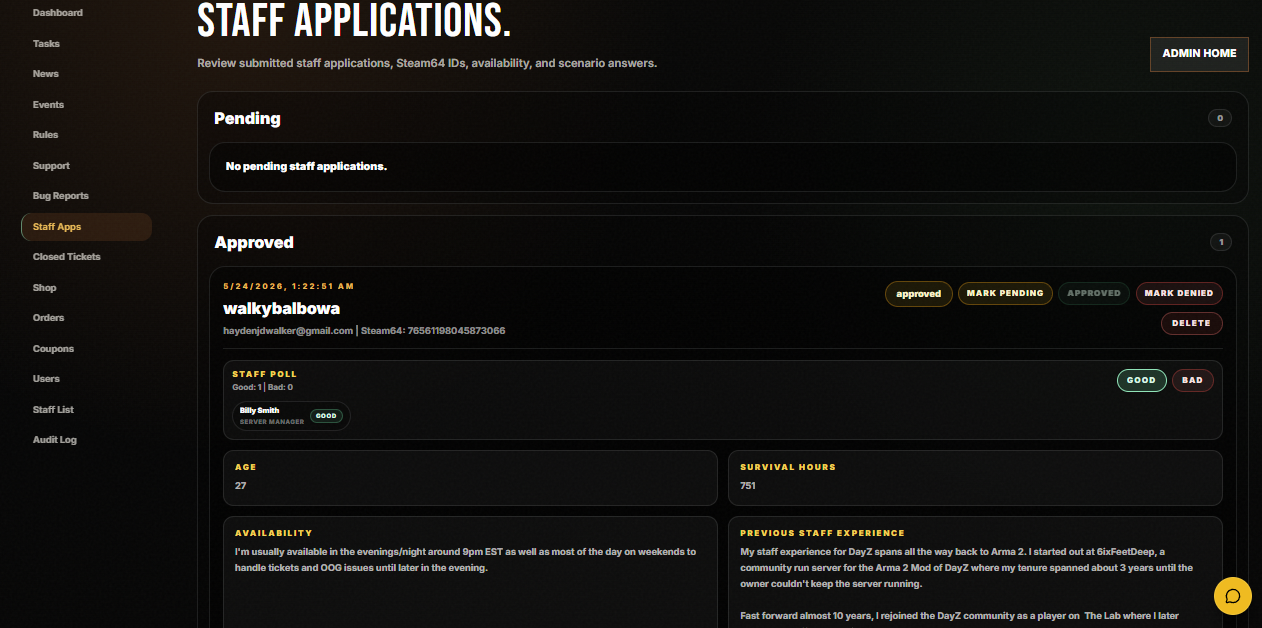
Task: Click the Approved count badge
Action: tap(1220, 242)
